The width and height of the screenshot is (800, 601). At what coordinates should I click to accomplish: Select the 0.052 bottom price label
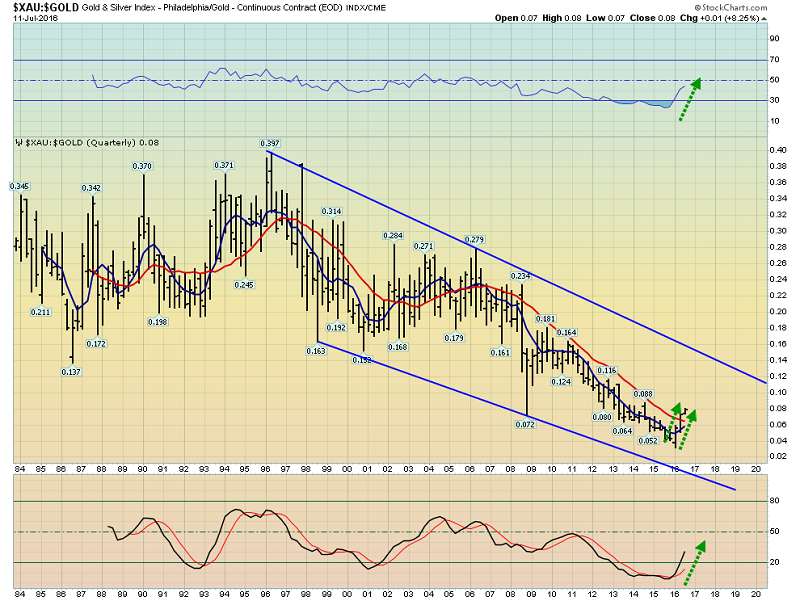[x=647, y=441]
